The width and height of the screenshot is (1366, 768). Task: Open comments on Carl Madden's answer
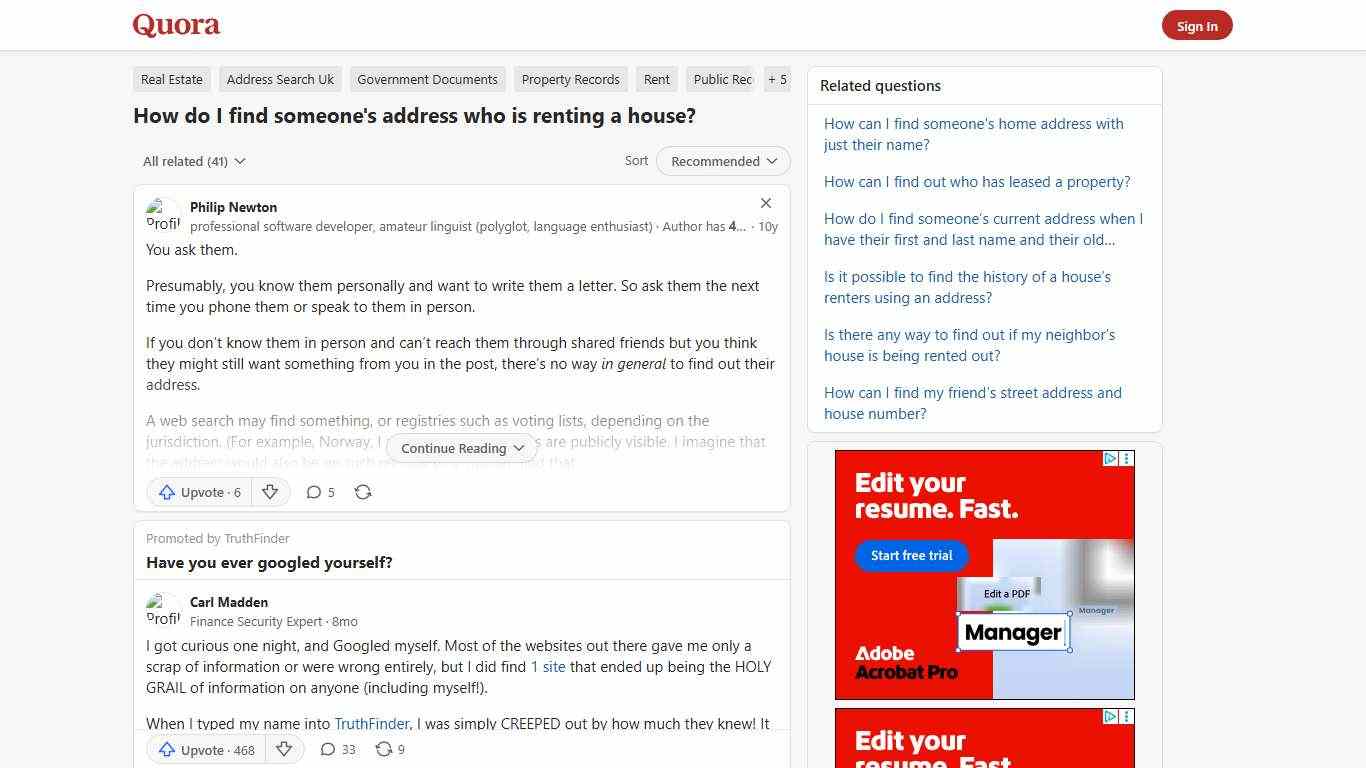tap(337, 749)
